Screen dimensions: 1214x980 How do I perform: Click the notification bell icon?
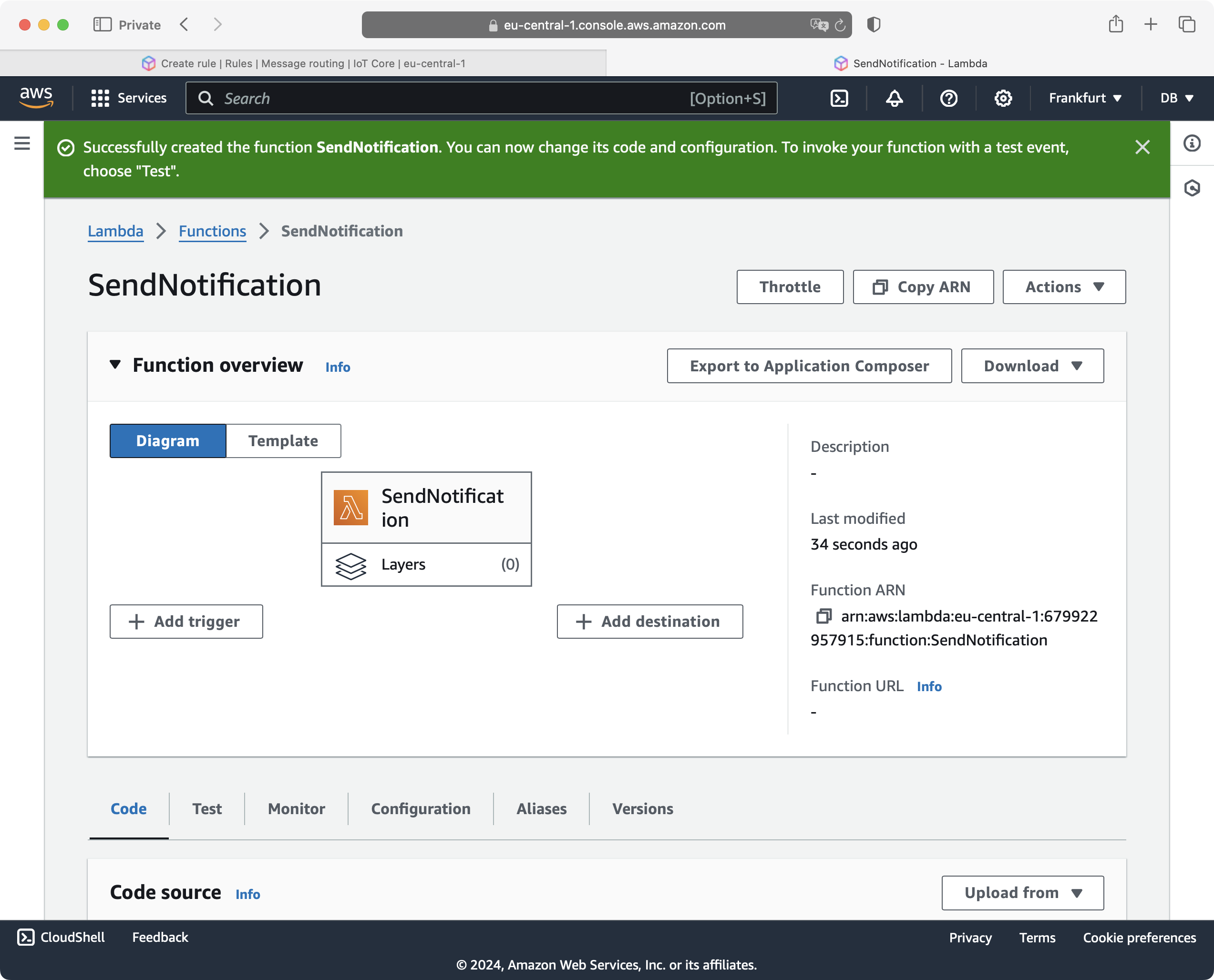coord(893,98)
